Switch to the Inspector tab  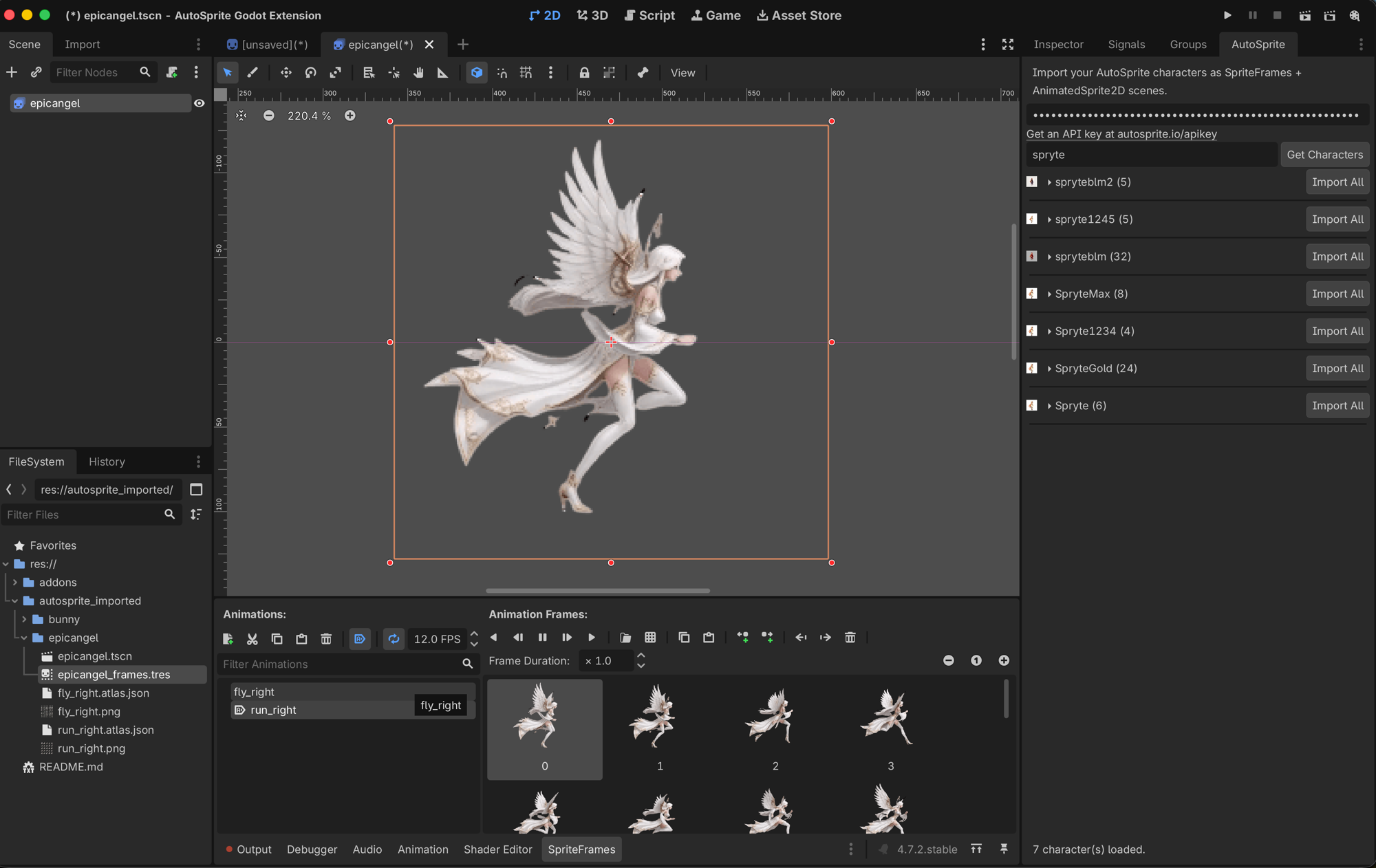point(1058,44)
